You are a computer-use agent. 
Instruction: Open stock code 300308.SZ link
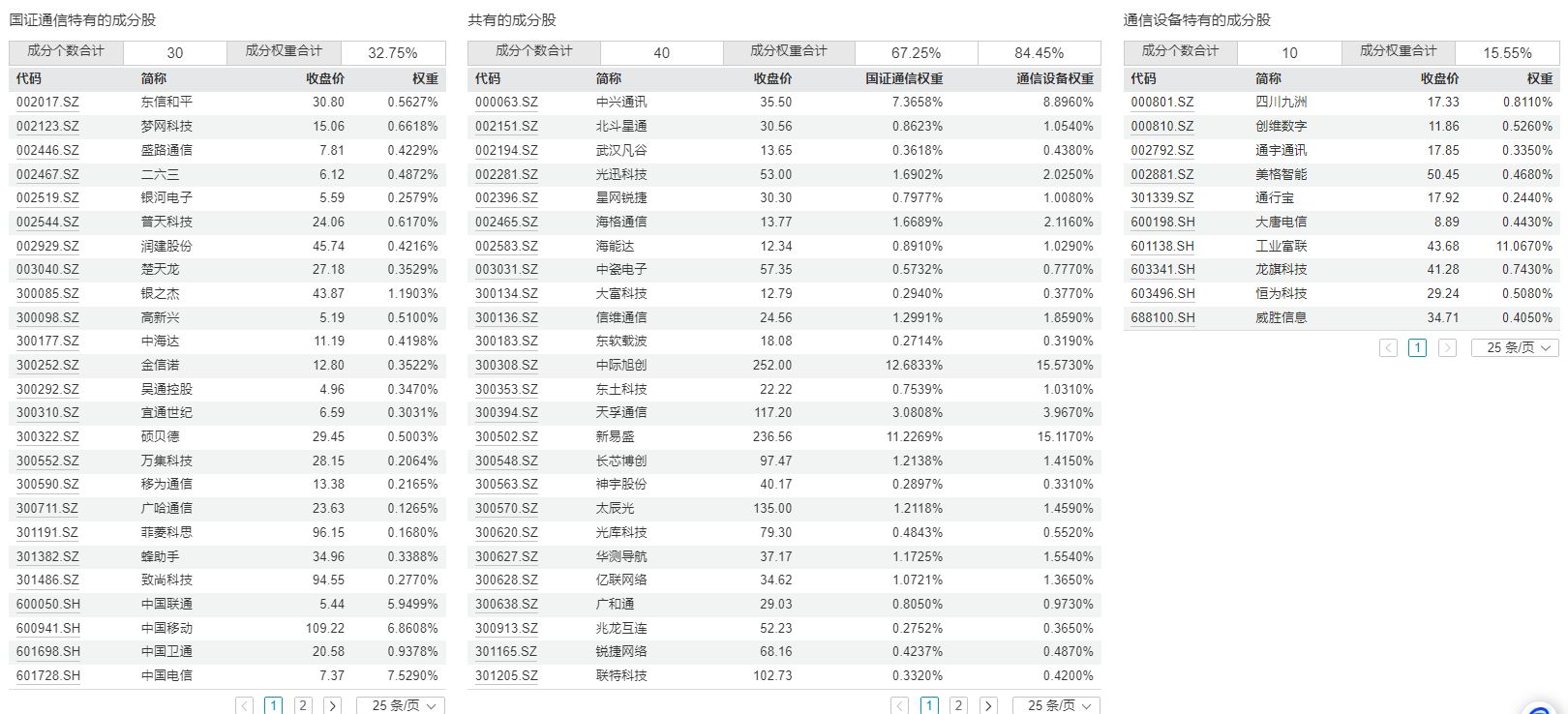pyautogui.click(x=506, y=365)
